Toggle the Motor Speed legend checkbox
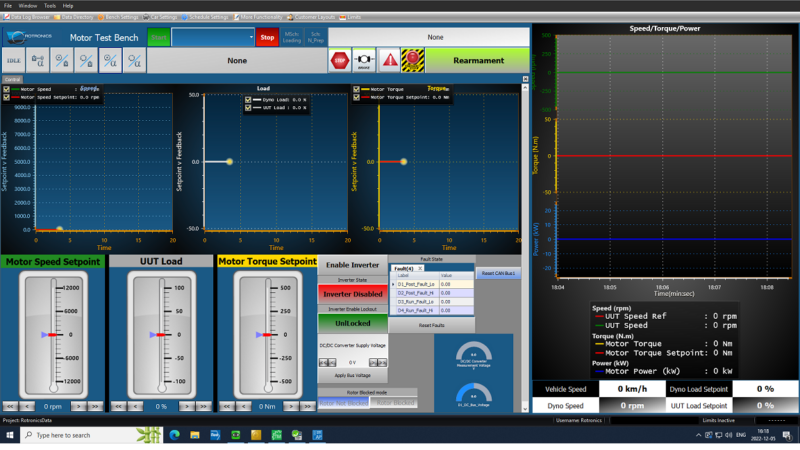Viewport: 800px width, 450px height. coord(7,89)
